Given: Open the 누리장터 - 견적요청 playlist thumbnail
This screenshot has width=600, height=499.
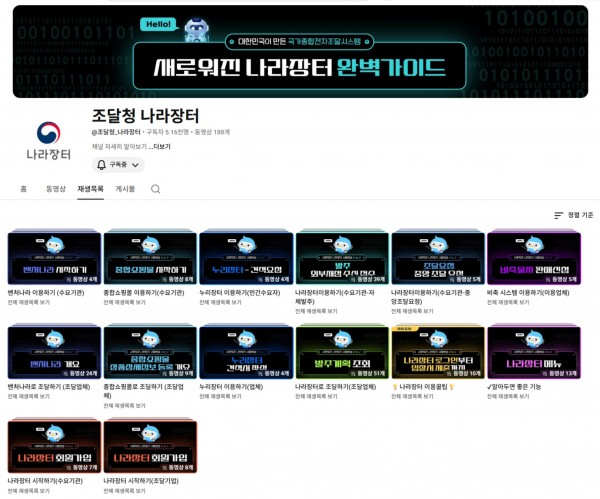Looking at the screenshot, I should (x=246, y=258).
